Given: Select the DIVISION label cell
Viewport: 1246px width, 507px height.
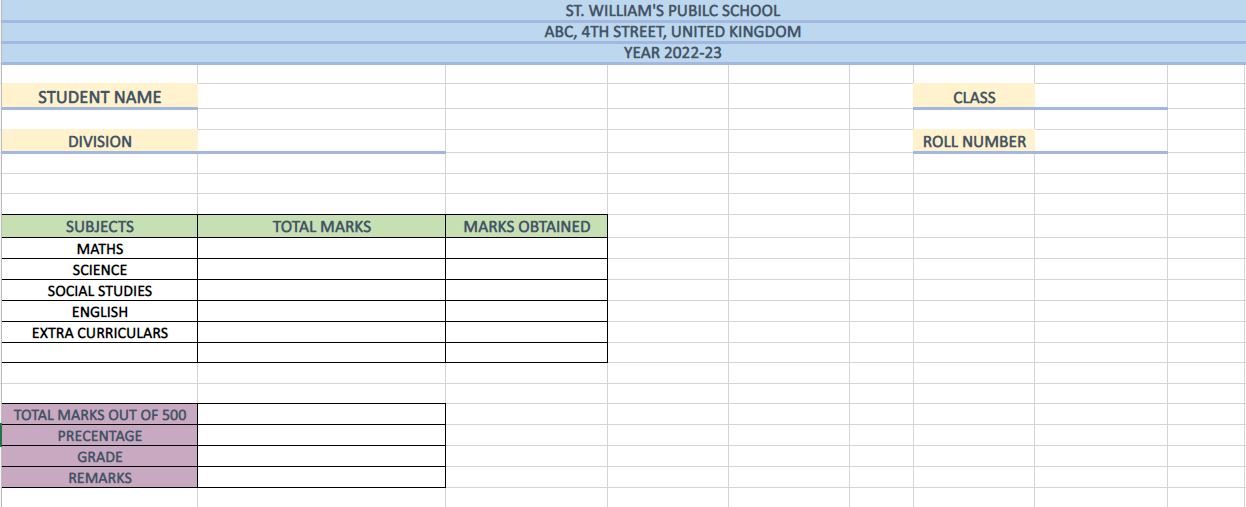Looking at the screenshot, I should (100, 141).
